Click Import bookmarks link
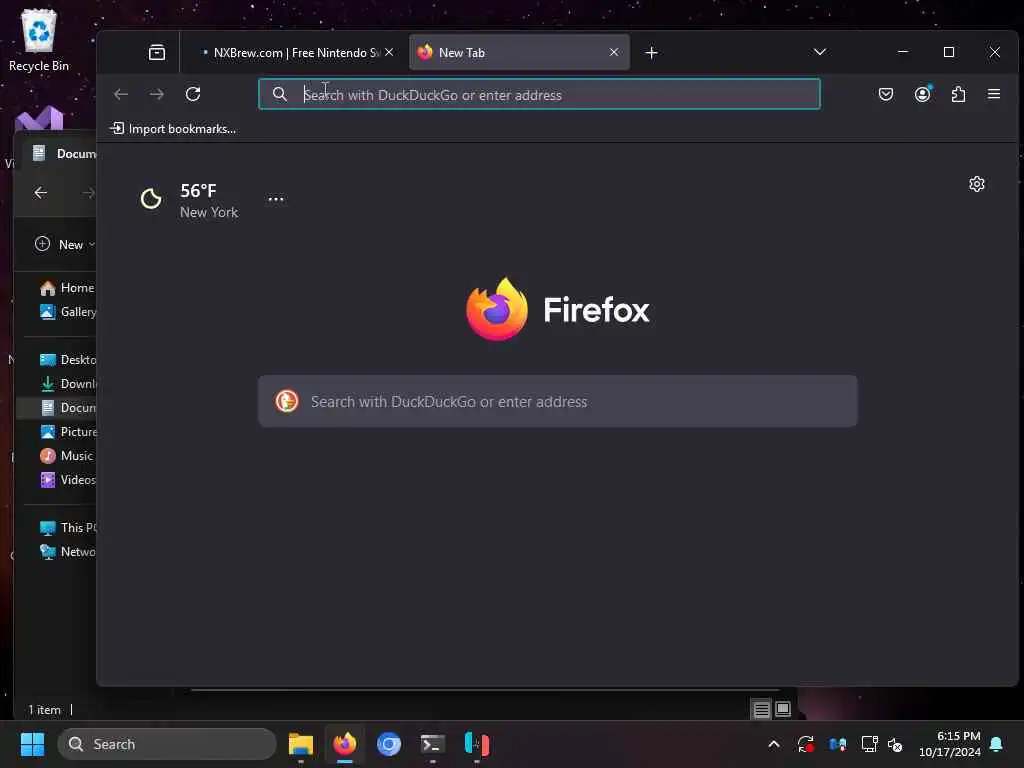The width and height of the screenshot is (1024, 768). [174, 129]
